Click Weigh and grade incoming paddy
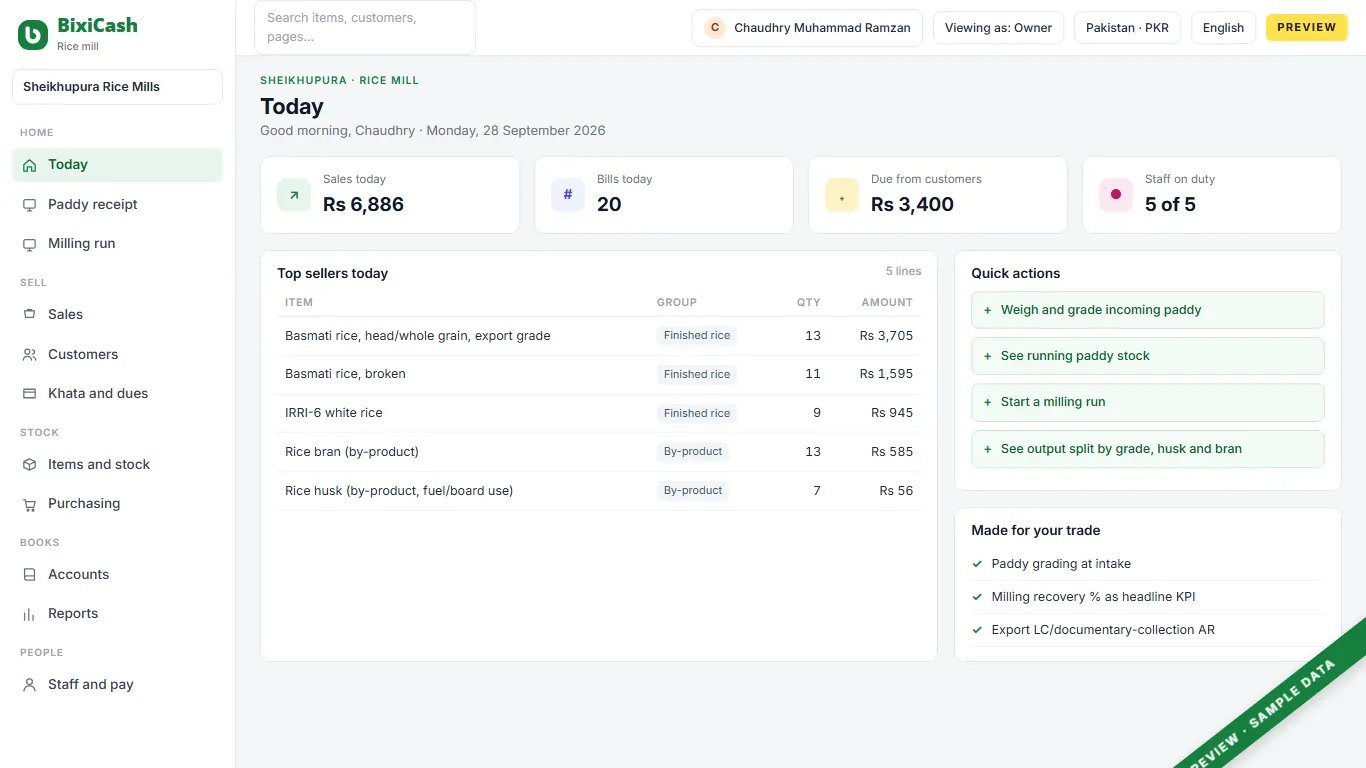The image size is (1366, 768). 1148,310
